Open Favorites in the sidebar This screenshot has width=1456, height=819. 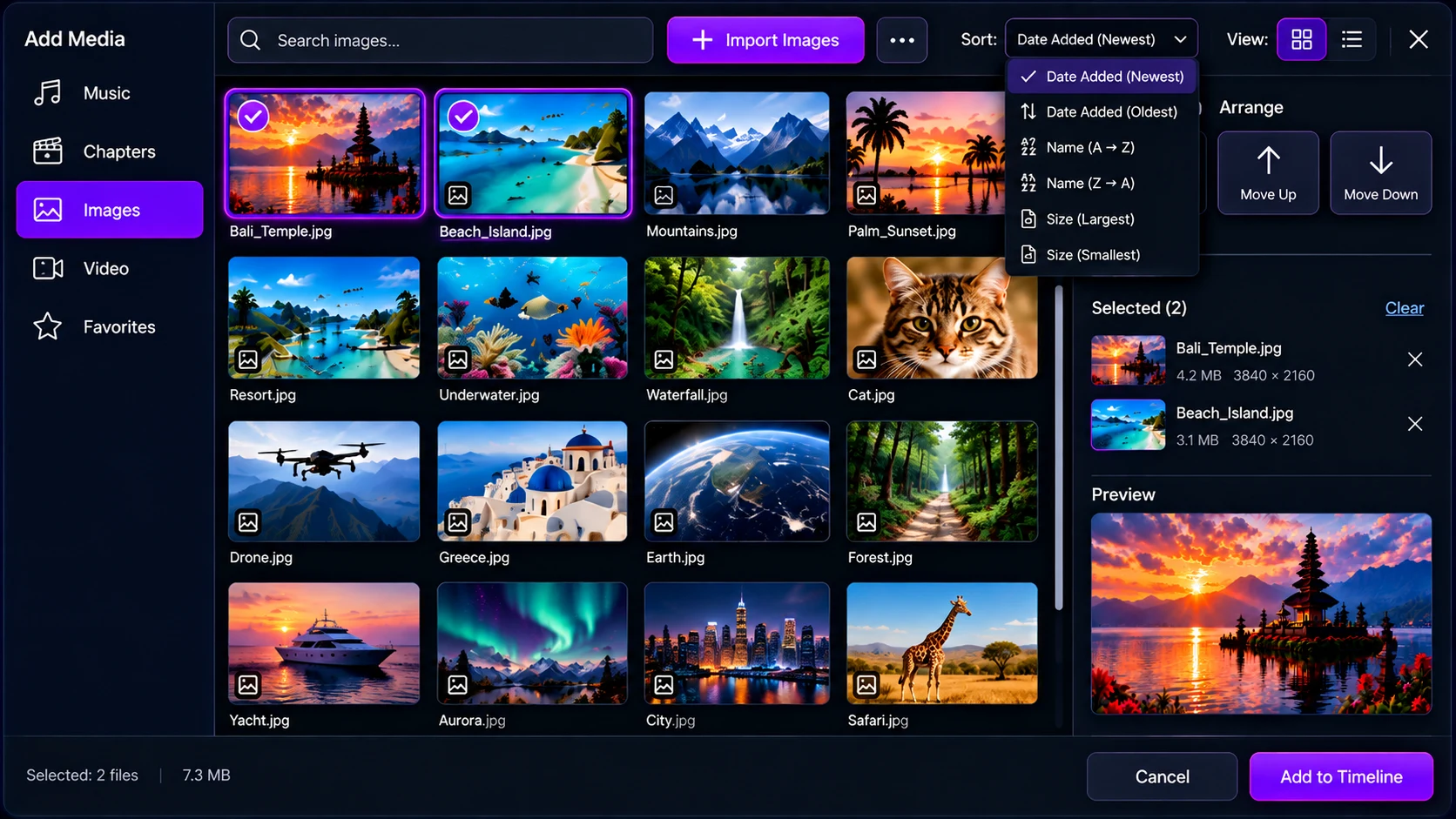(109, 326)
